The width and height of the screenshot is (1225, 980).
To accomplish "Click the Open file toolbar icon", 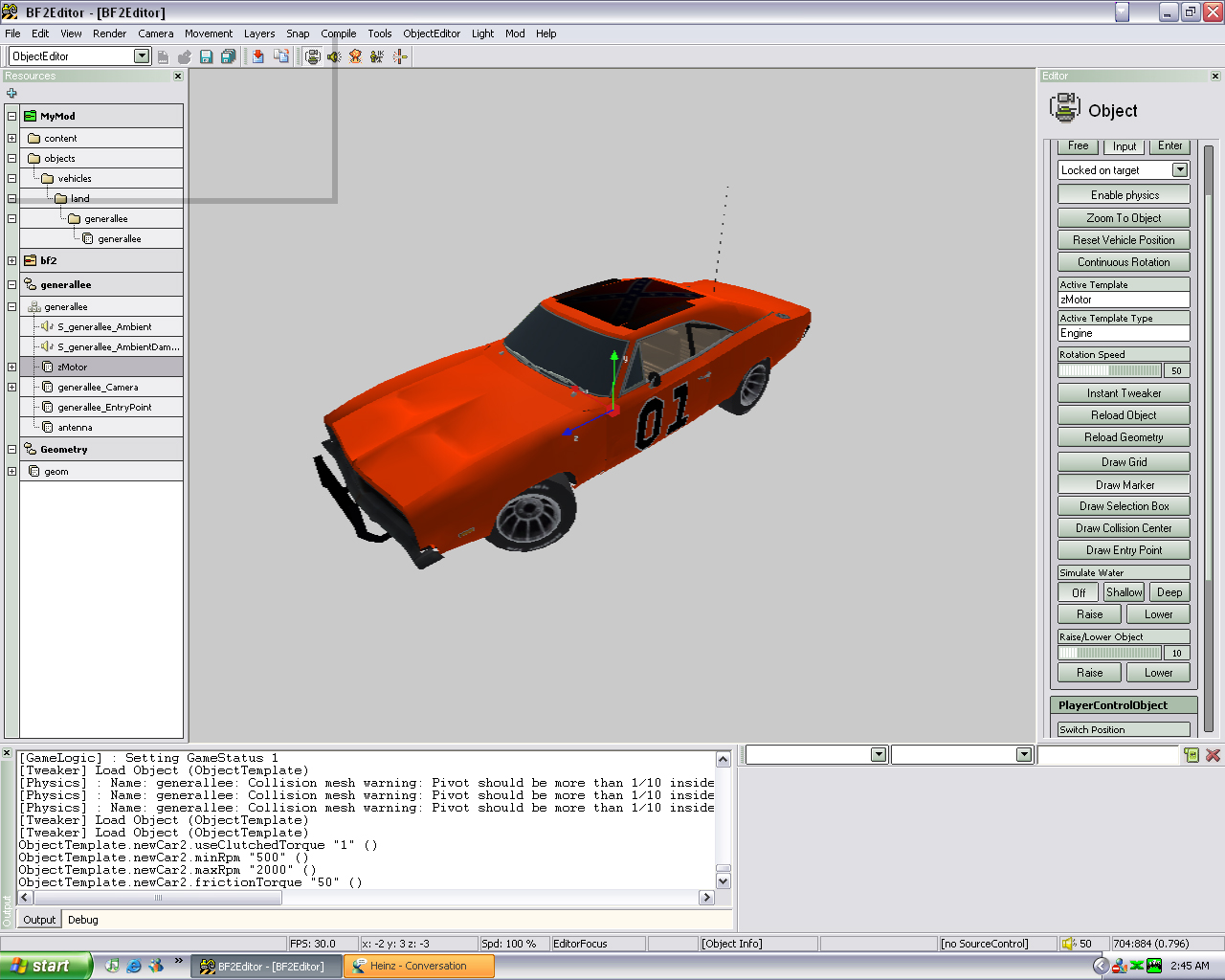I will coord(184,56).
